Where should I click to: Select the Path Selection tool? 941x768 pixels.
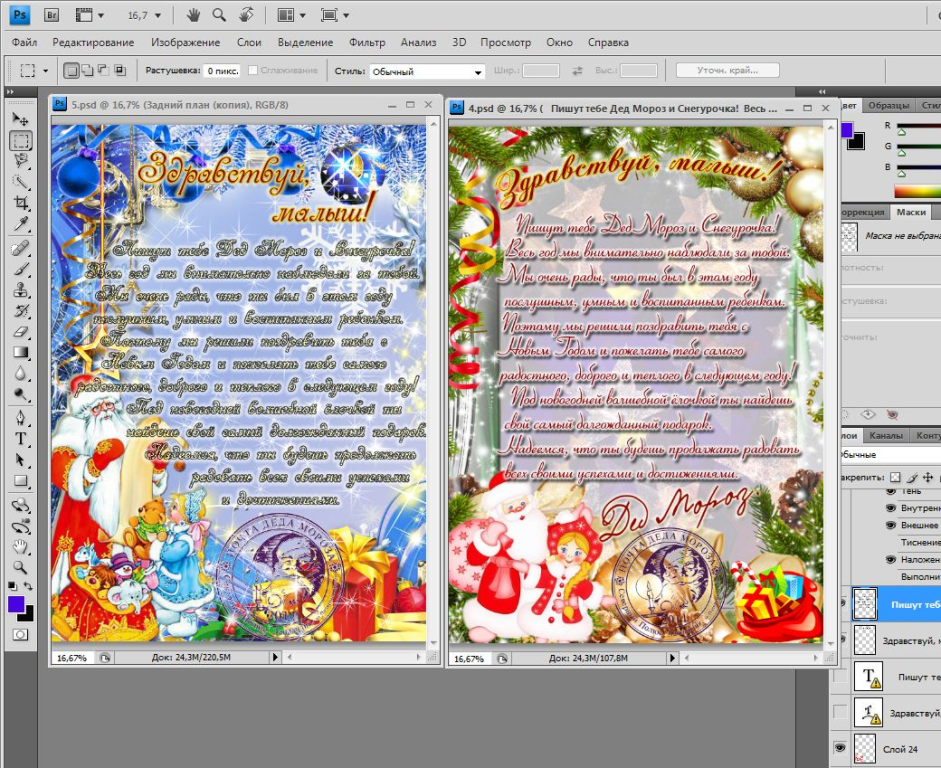pyautogui.click(x=20, y=460)
